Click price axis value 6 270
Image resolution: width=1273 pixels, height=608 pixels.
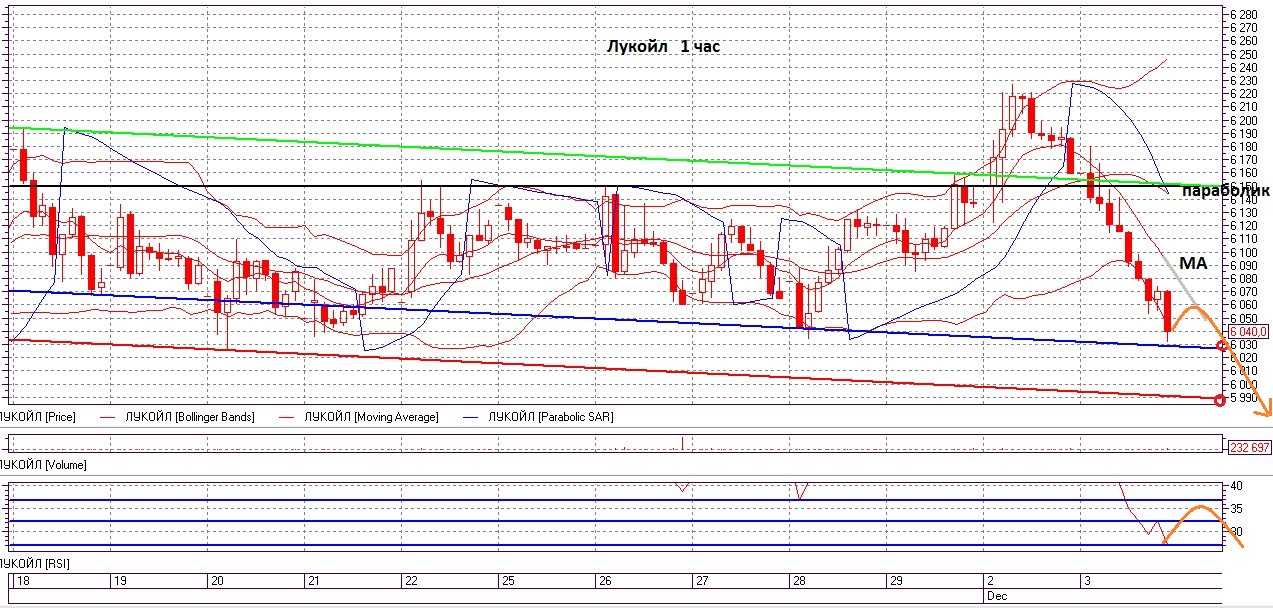[x=1244, y=27]
